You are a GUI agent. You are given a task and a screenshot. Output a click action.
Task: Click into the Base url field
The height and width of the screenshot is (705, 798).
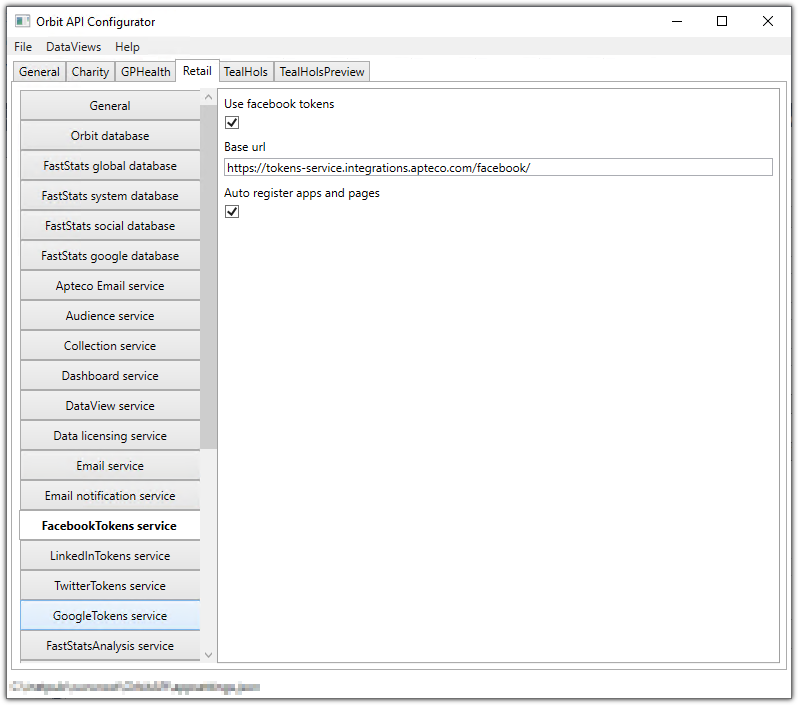click(x=498, y=167)
